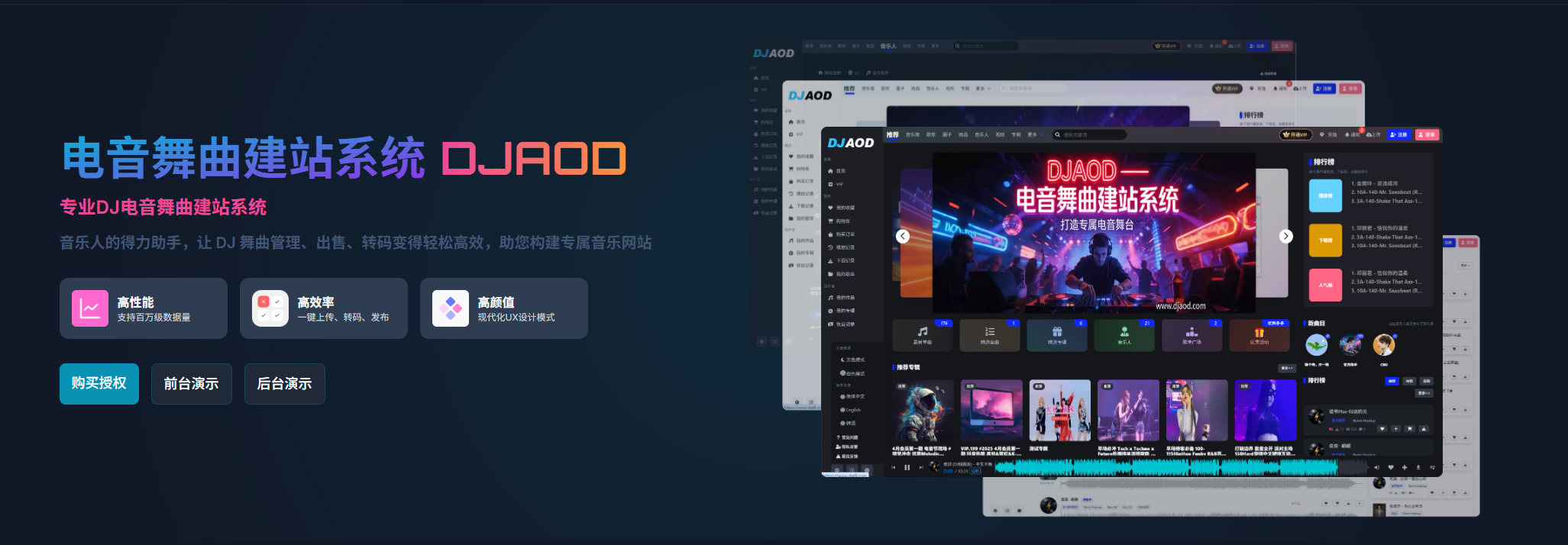Click blue 注册 button in front preview
1568x545 pixels.
click(1399, 134)
